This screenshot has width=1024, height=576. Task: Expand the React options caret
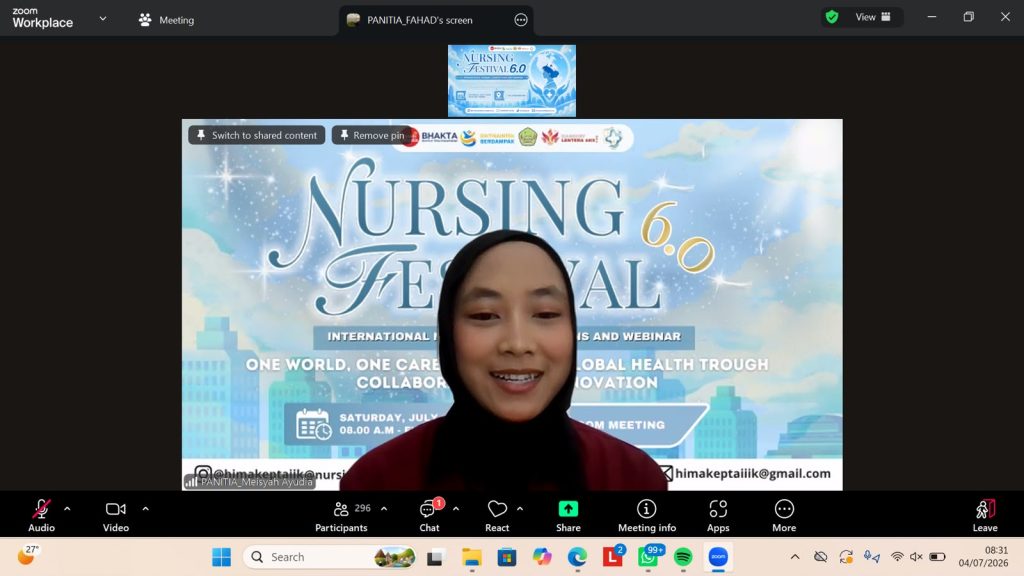click(520, 509)
